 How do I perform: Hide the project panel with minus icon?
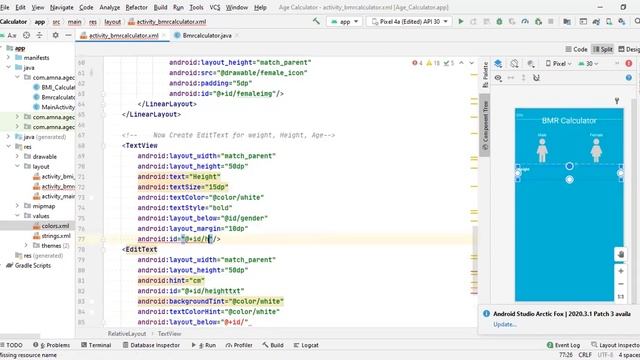click(68, 36)
